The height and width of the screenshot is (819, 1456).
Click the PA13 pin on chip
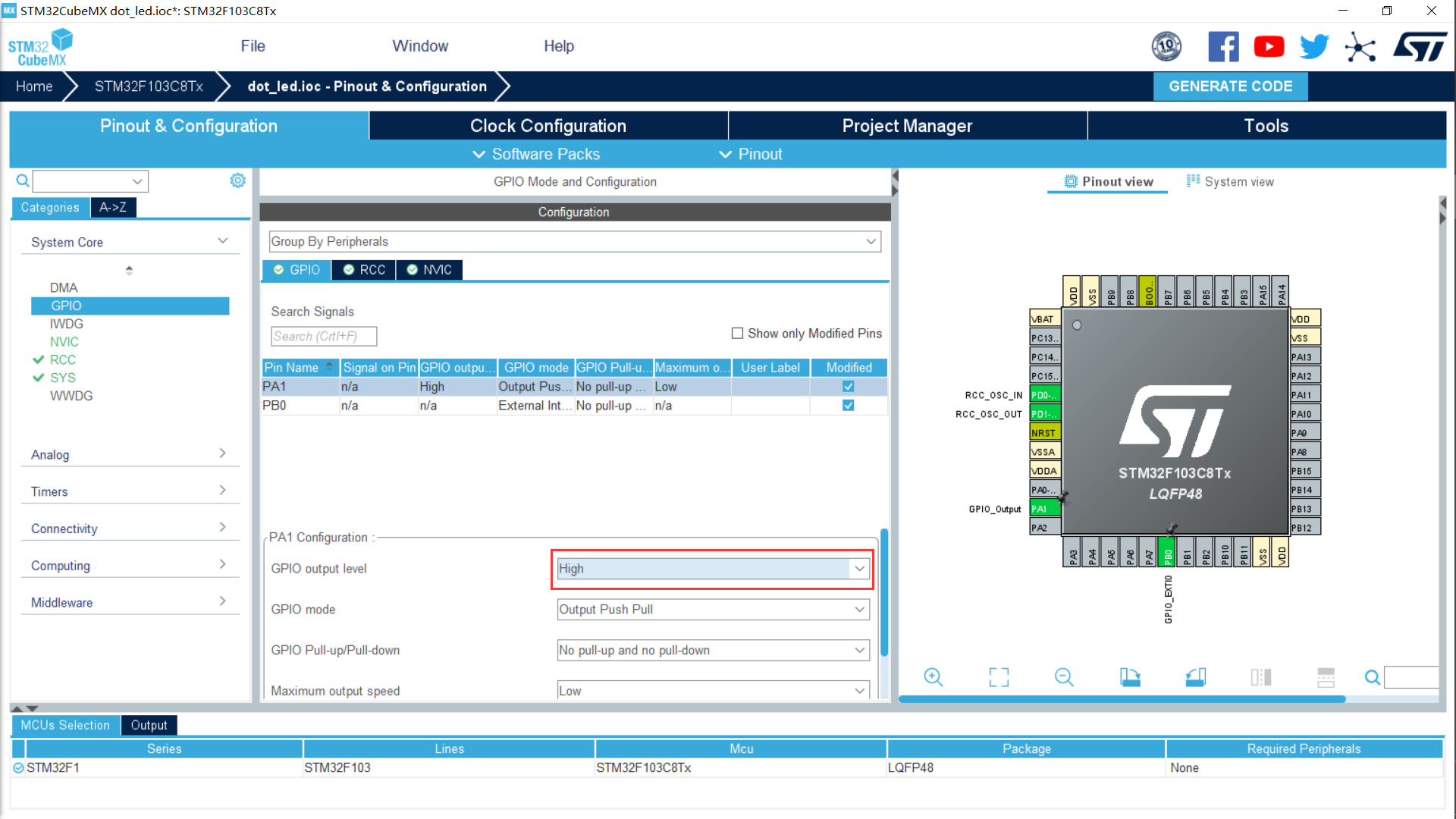(x=1305, y=357)
